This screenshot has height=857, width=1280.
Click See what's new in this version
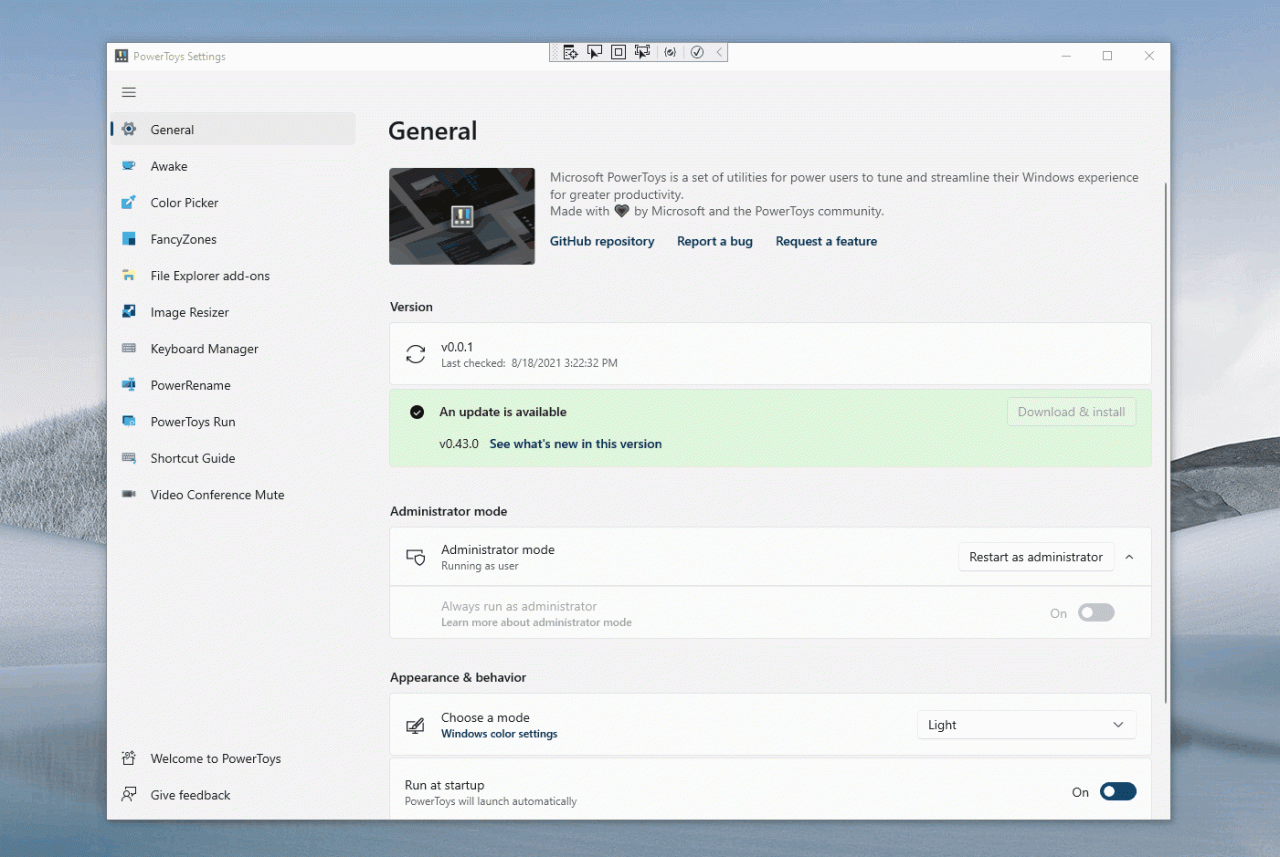(x=575, y=444)
